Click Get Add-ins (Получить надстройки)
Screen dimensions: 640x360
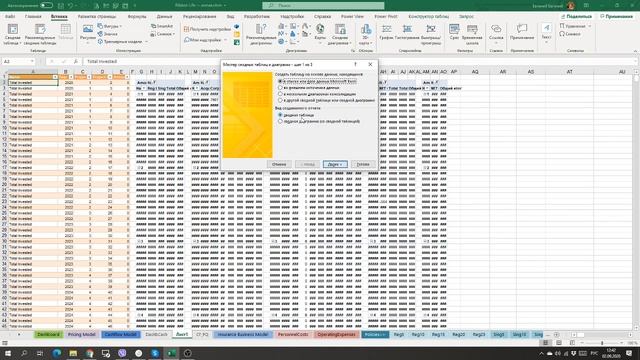pos(207,29)
